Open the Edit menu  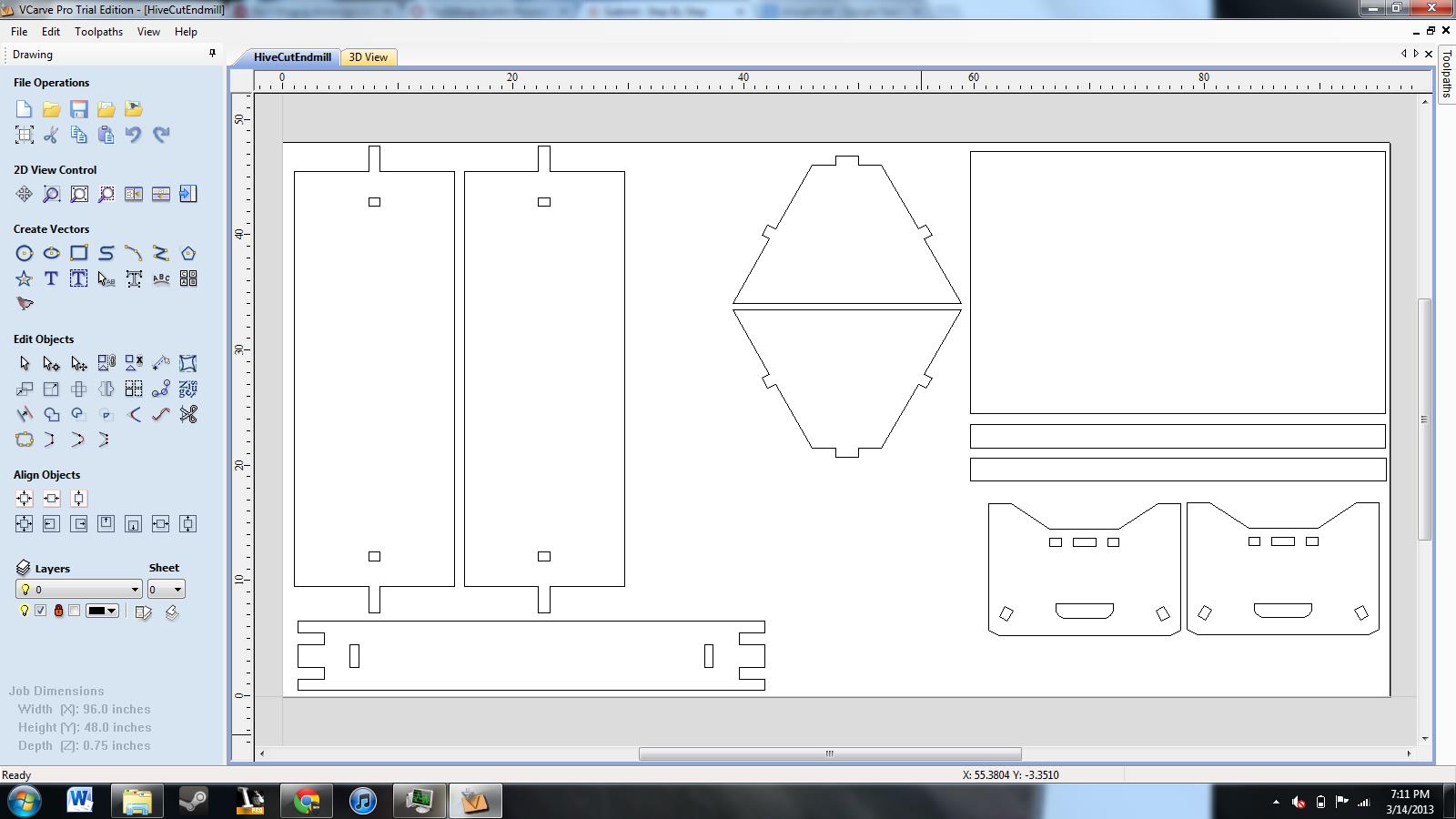click(x=51, y=31)
